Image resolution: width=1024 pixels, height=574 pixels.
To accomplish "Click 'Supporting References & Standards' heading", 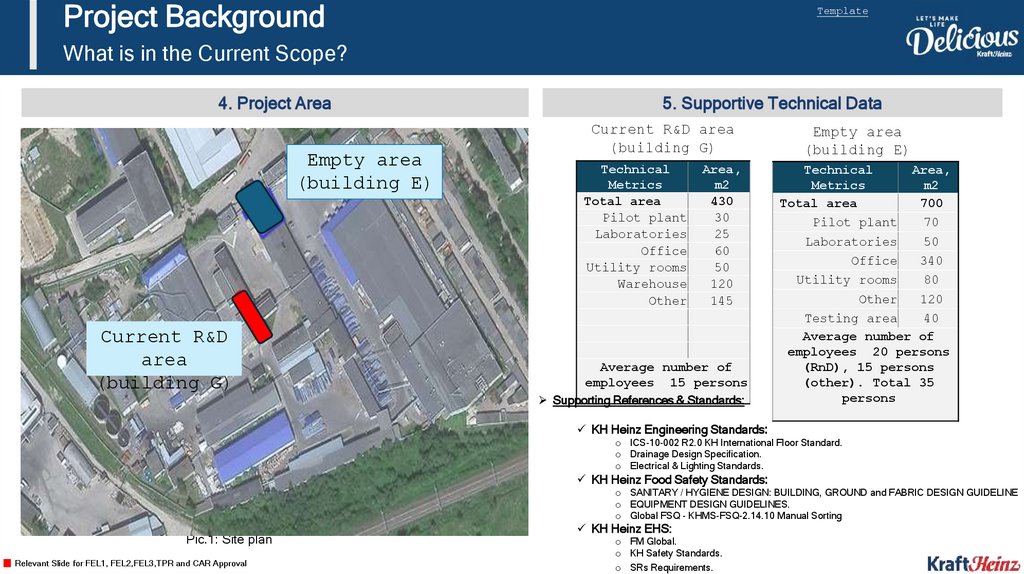I will 648,400.
